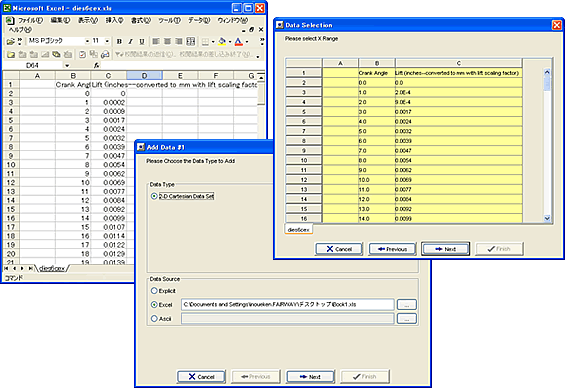The width and height of the screenshot is (565, 388).
Task: Click the Excel file path input field
Action: click(288, 305)
